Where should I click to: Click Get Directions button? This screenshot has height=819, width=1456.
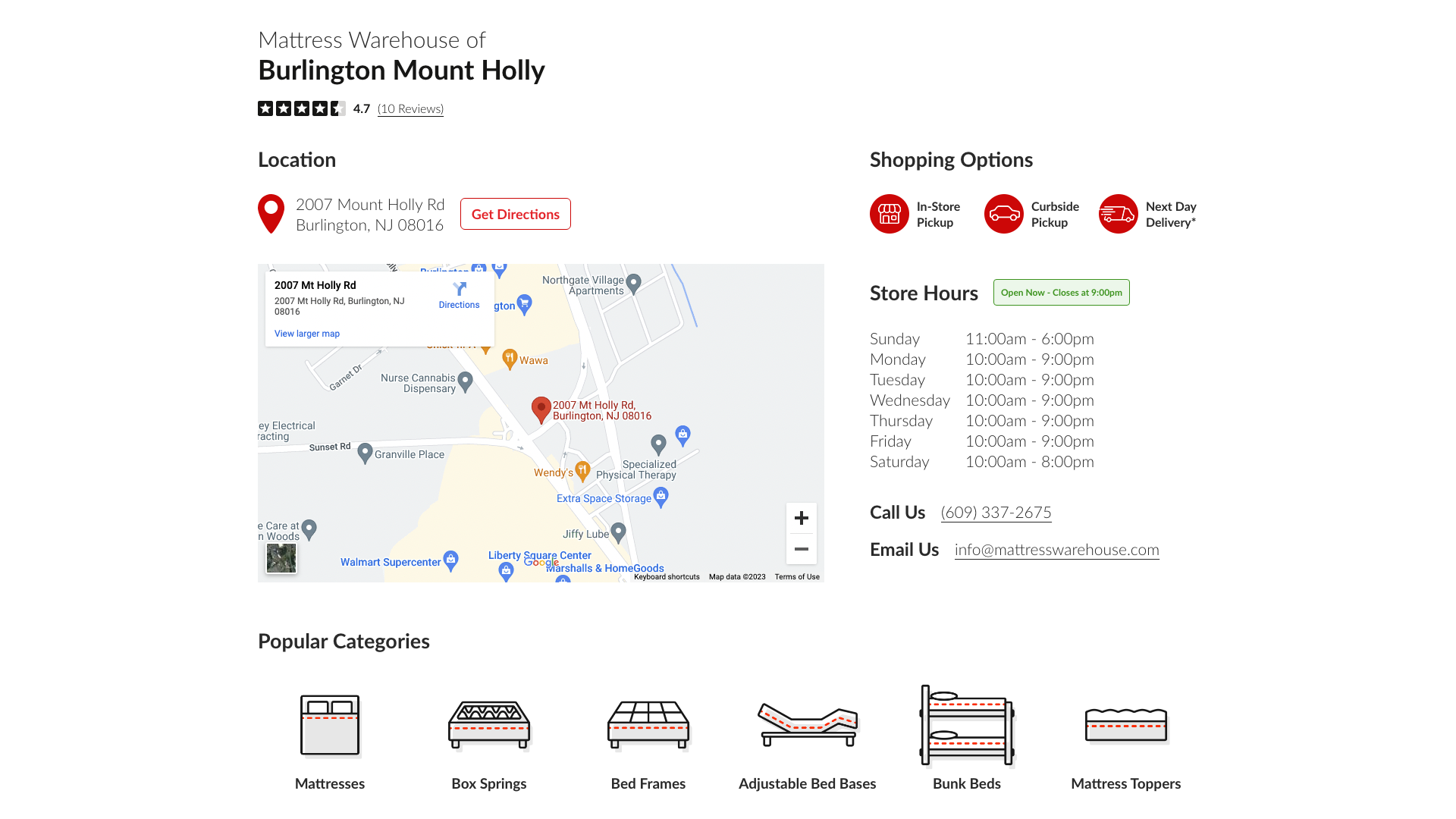pos(515,214)
